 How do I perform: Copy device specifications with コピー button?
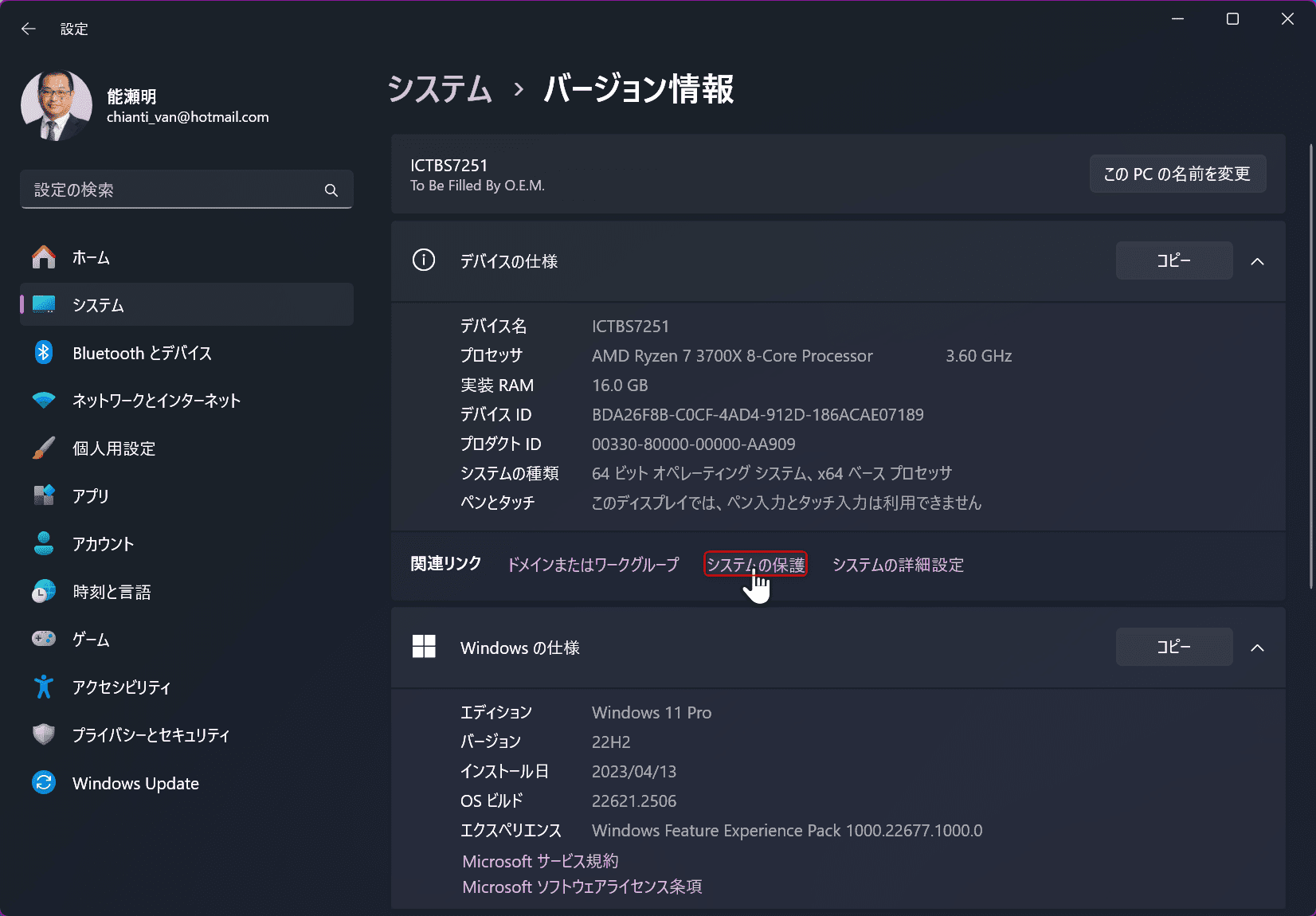(x=1174, y=260)
